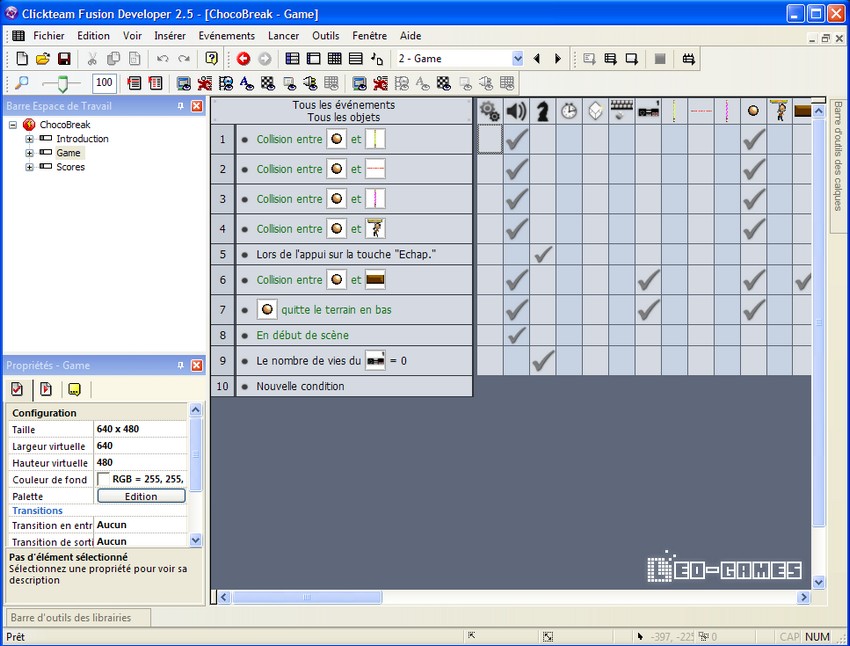850x646 pixels.
Task: Click the zoom slider handle
Action: click(62, 83)
